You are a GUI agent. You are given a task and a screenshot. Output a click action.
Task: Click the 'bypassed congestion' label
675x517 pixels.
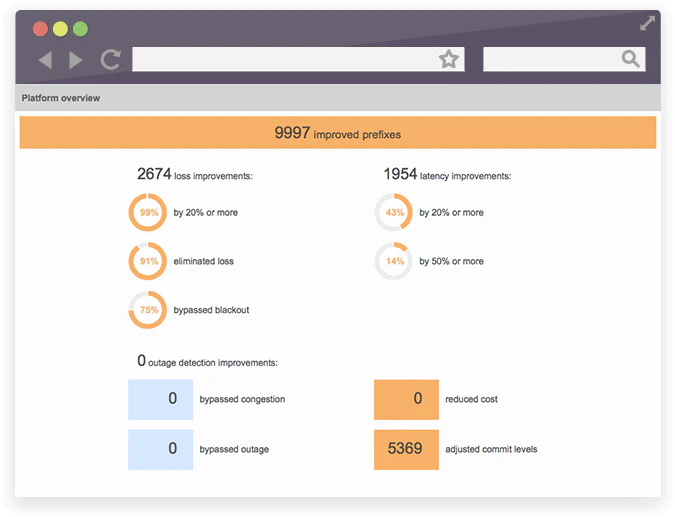pyautogui.click(x=242, y=399)
